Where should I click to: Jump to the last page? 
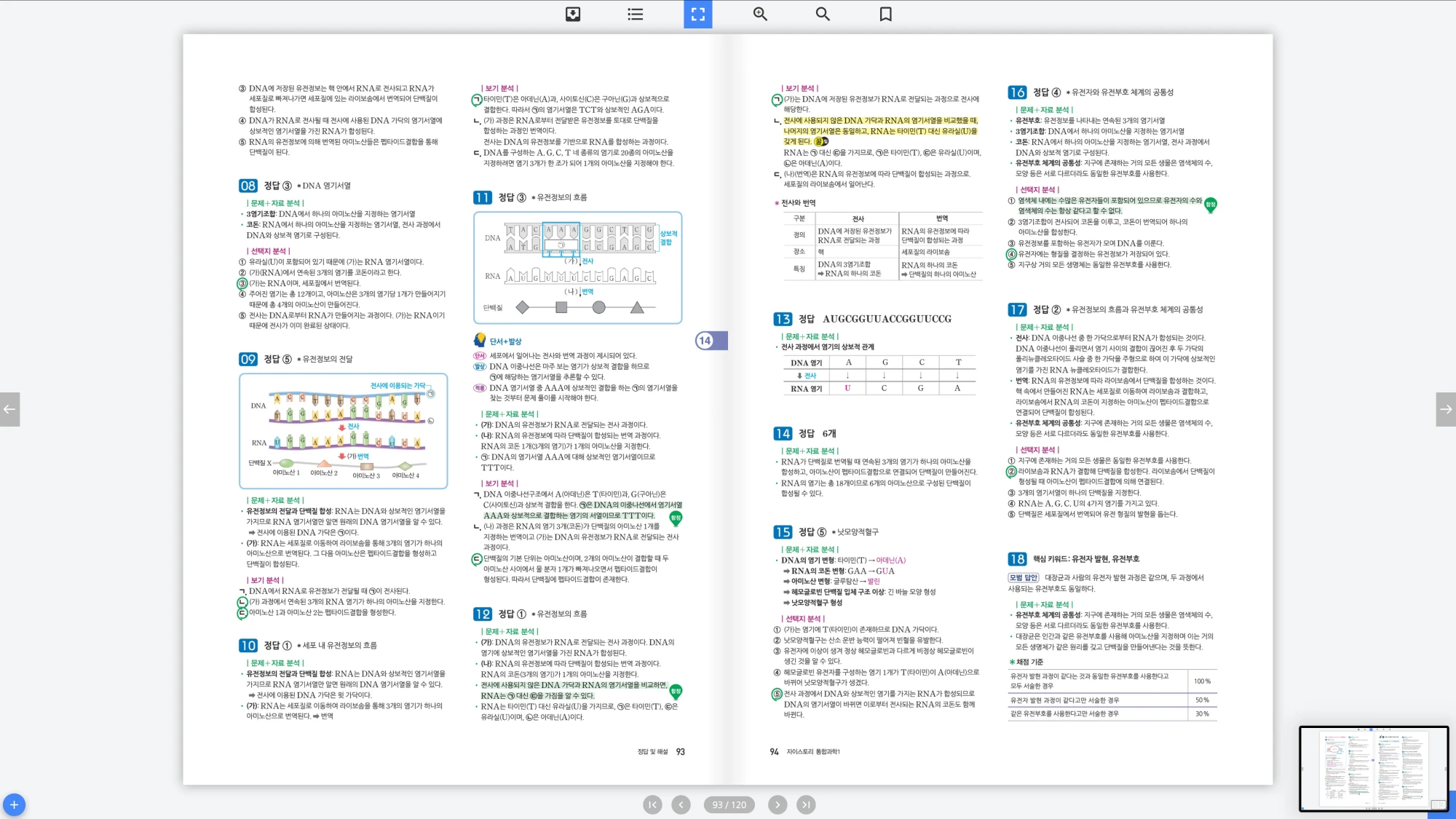[x=805, y=804]
